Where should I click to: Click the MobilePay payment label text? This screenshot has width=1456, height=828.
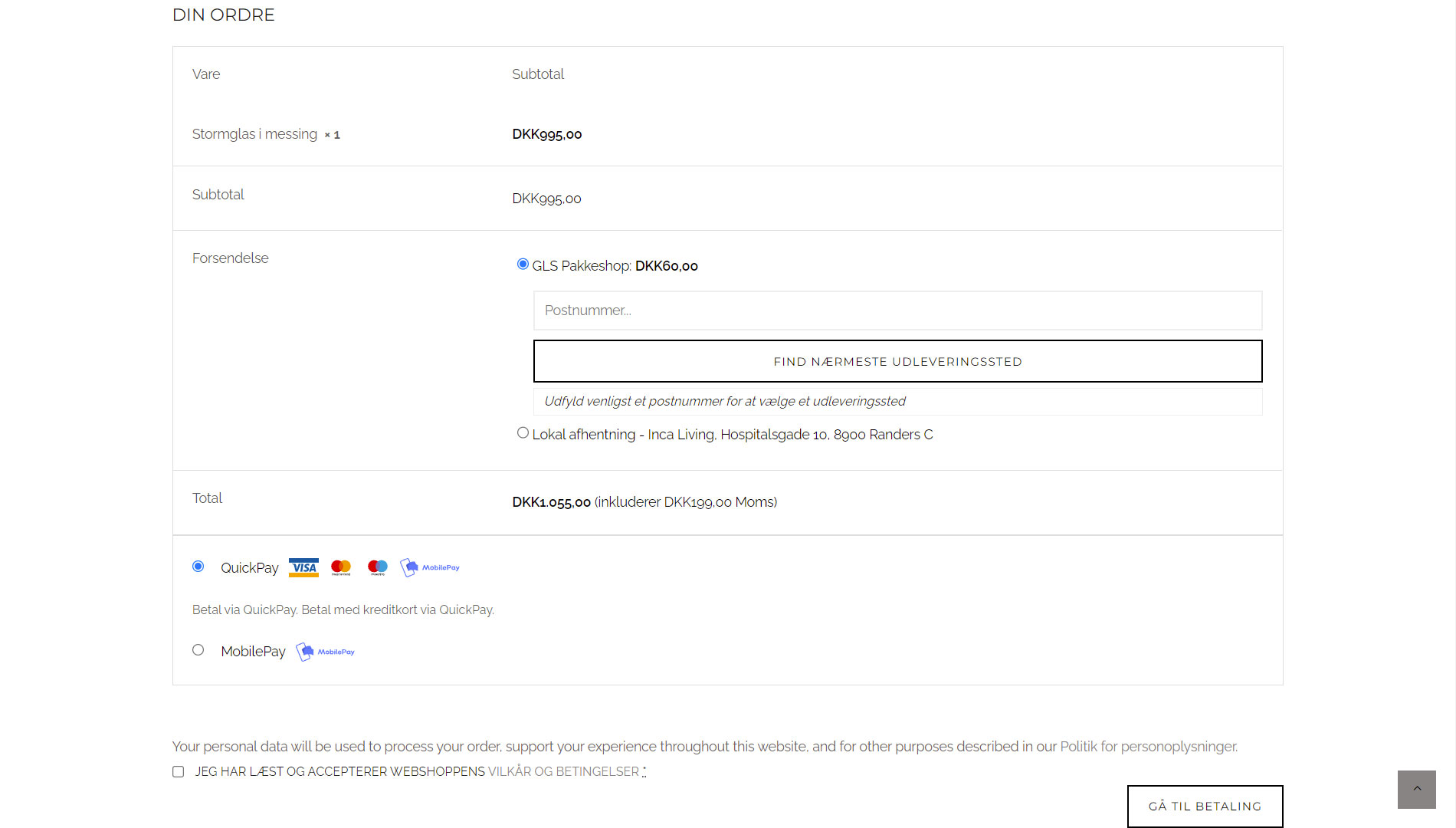(253, 652)
